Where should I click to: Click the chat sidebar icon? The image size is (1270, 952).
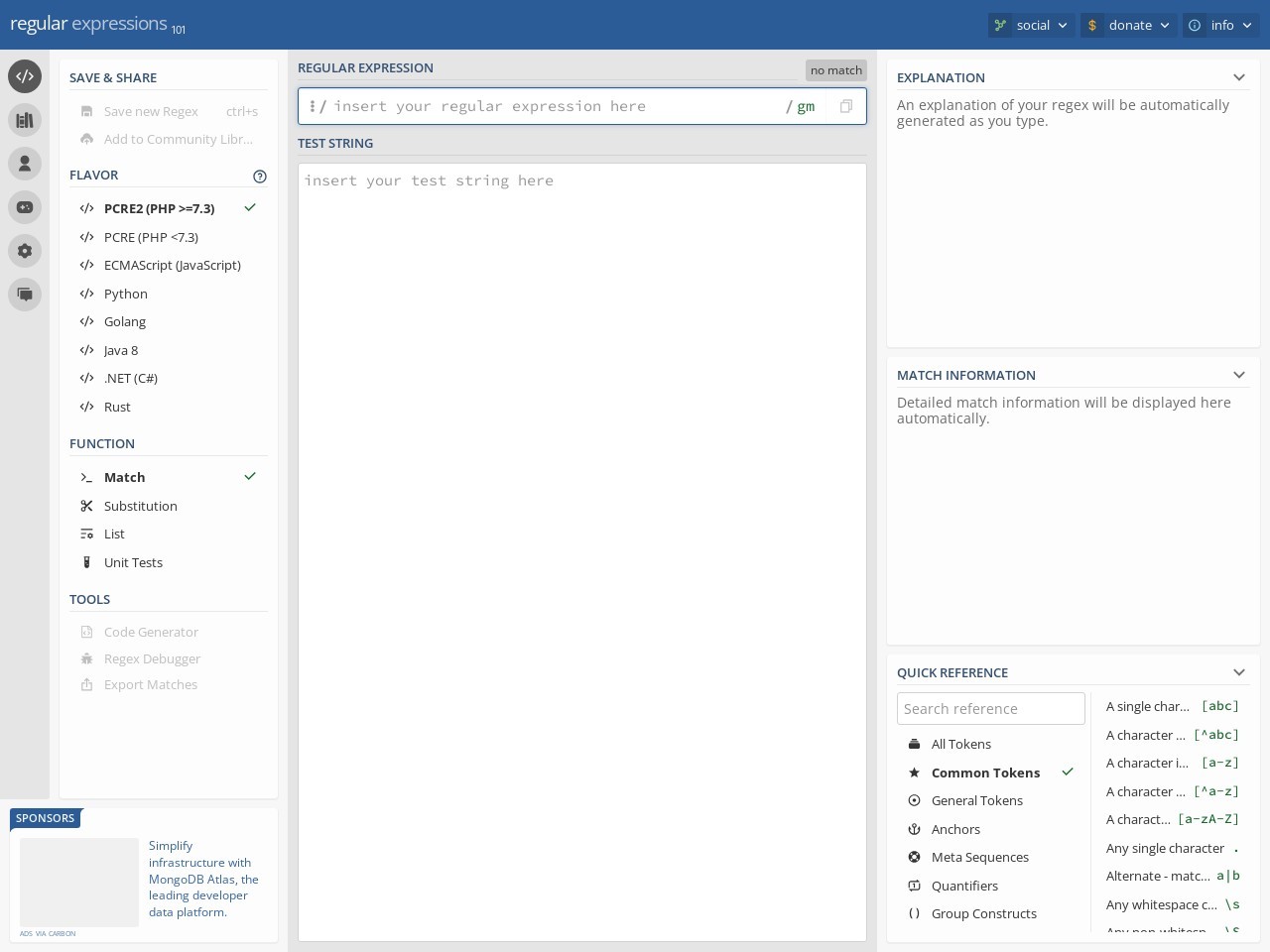(25, 295)
